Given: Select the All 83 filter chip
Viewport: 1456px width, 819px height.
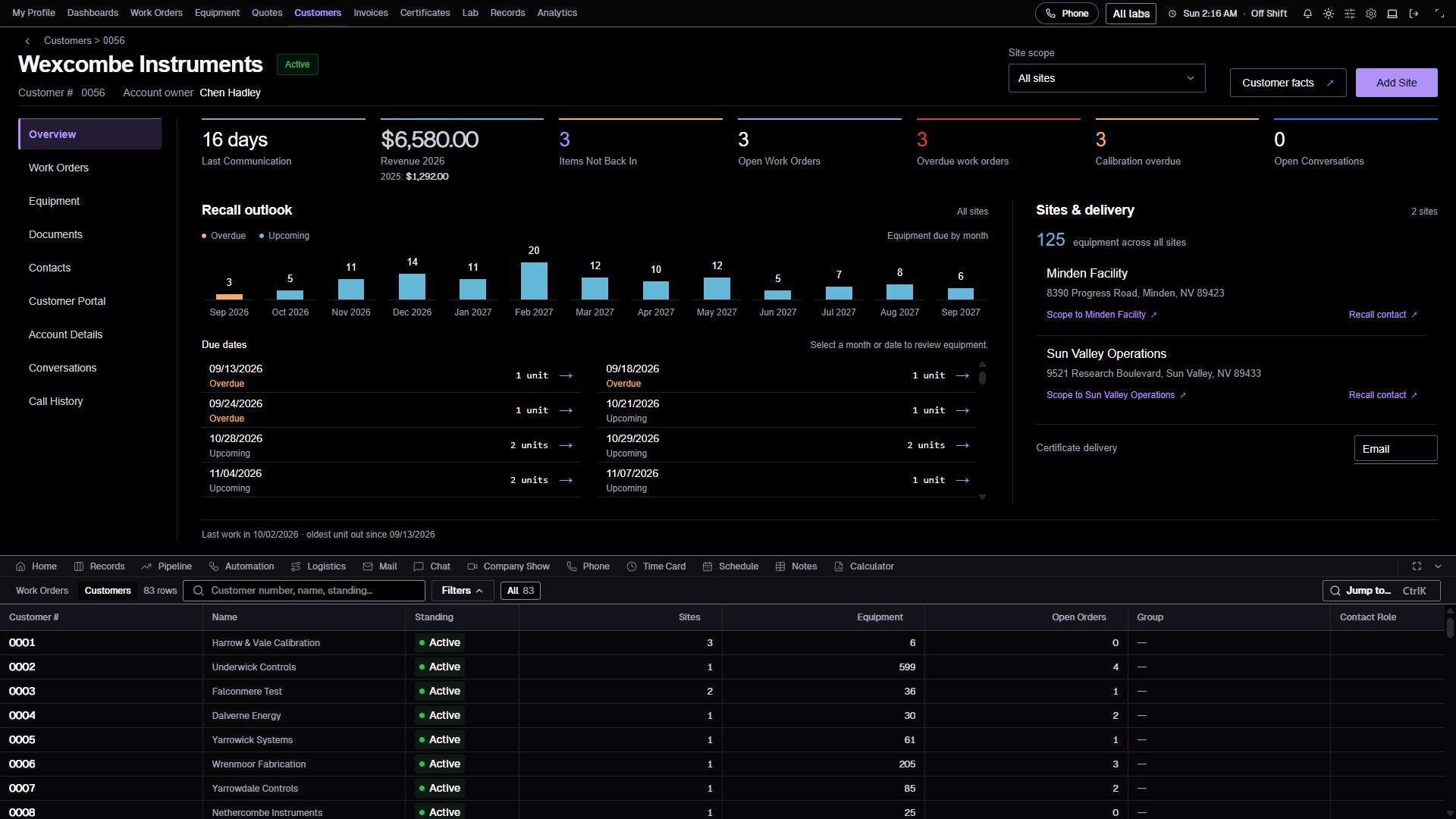Looking at the screenshot, I should pos(520,591).
